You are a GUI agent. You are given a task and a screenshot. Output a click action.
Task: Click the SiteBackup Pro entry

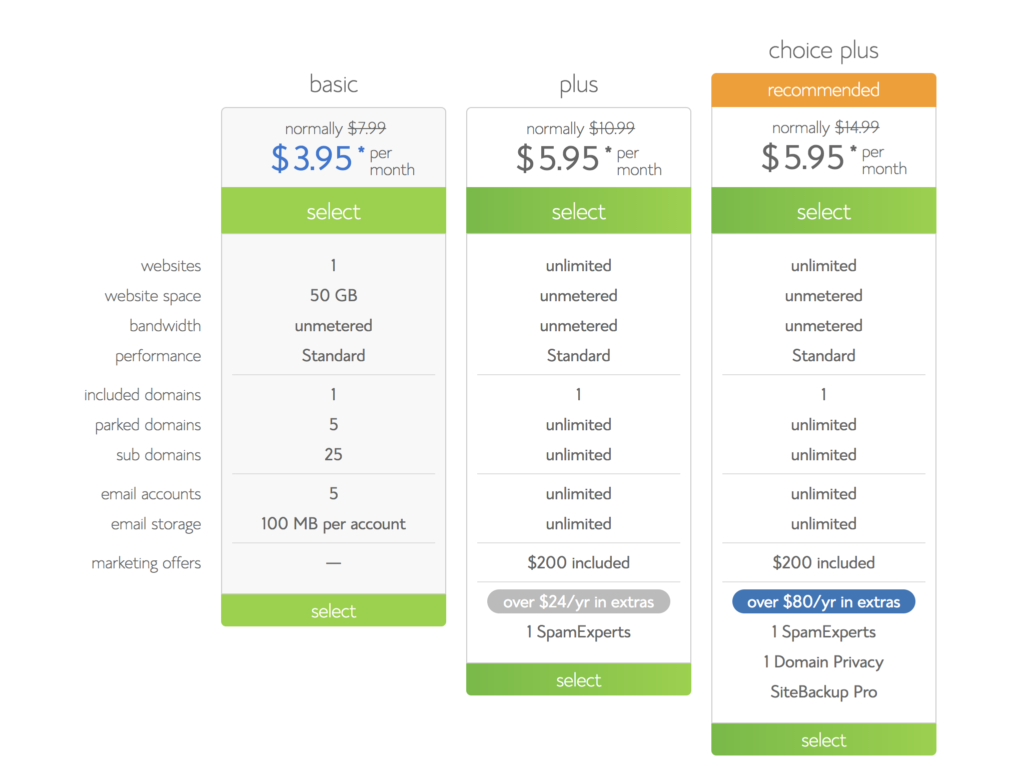click(823, 691)
